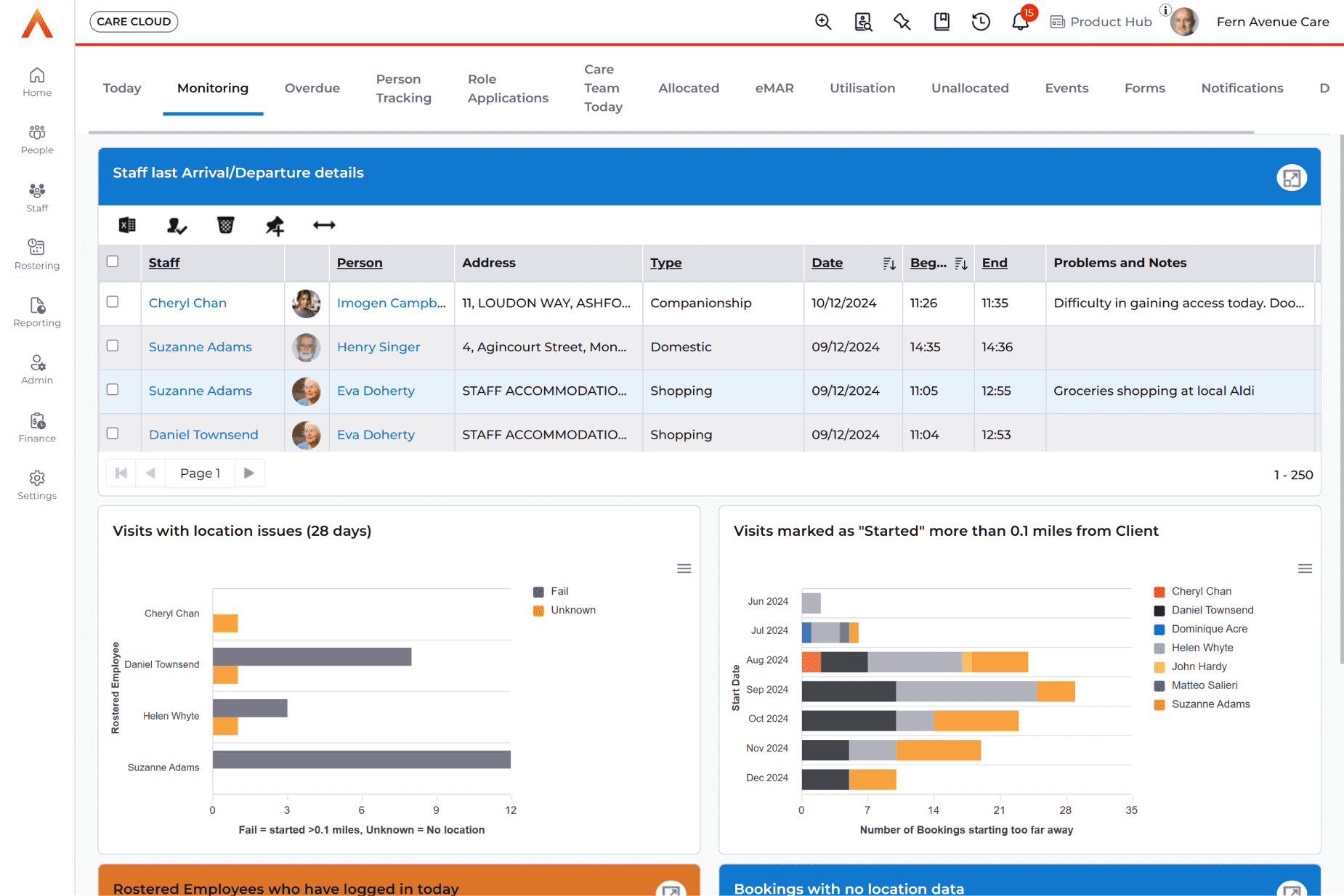This screenshot has width=1344, height=896.
Task: Open the Started visits chart hamburger menu
Action: [1305, 569]
